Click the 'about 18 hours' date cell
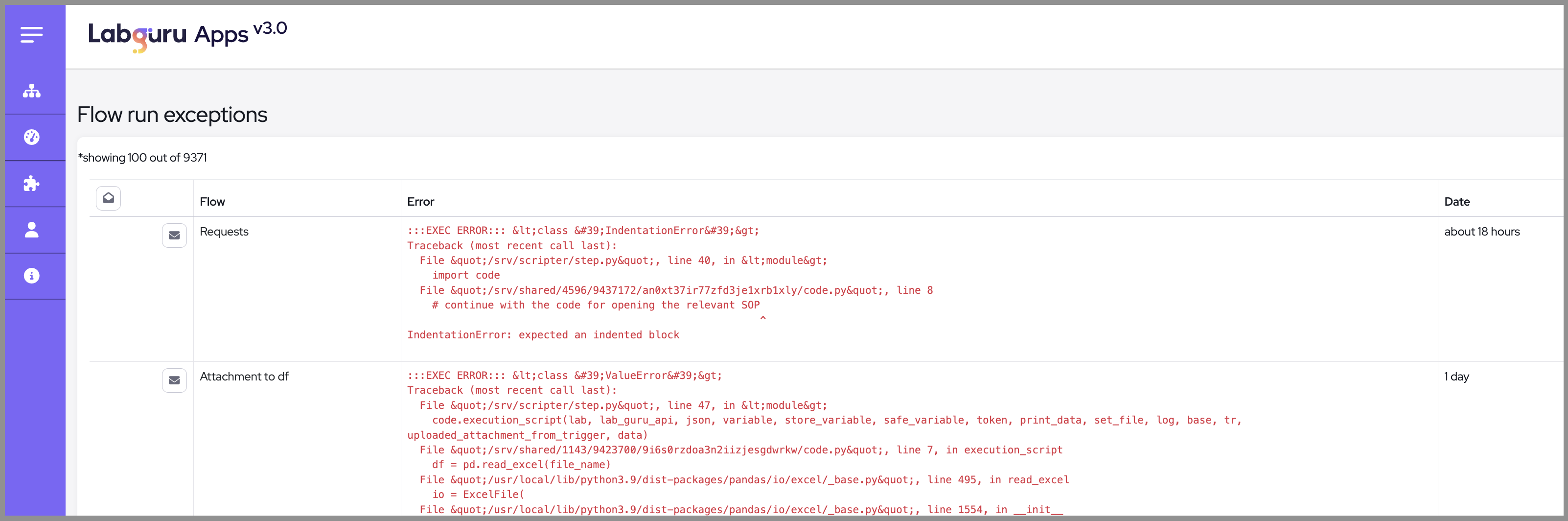 pos(1481,232)
